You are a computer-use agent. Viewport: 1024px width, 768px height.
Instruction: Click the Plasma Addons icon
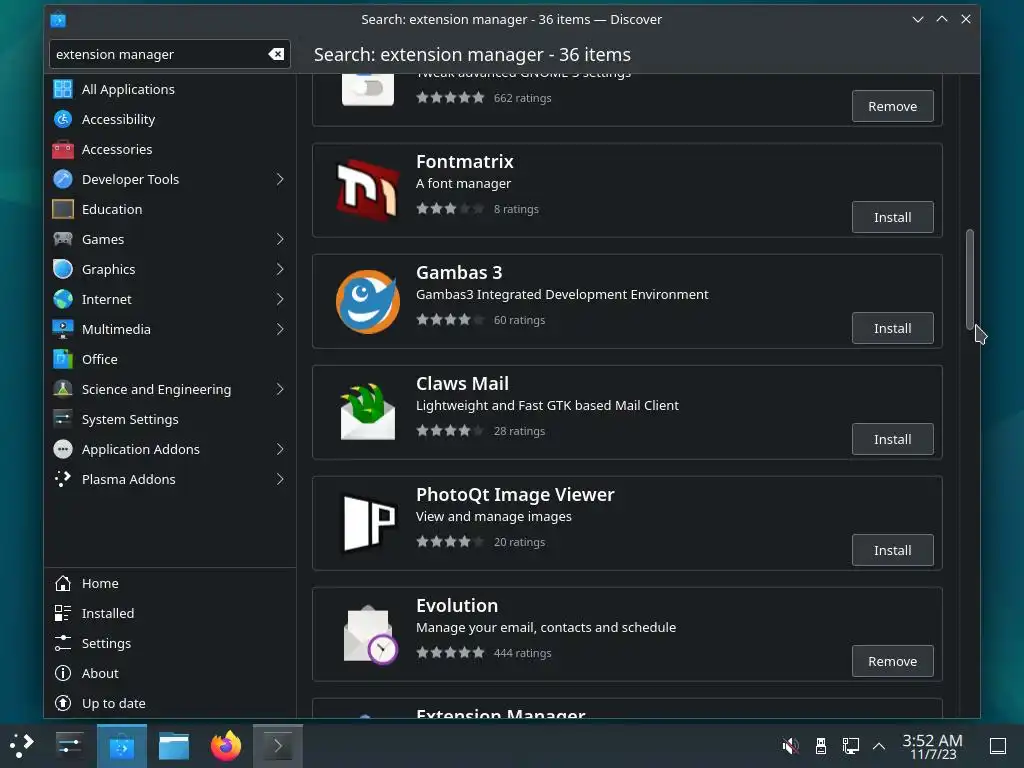(x=63, y=479)
